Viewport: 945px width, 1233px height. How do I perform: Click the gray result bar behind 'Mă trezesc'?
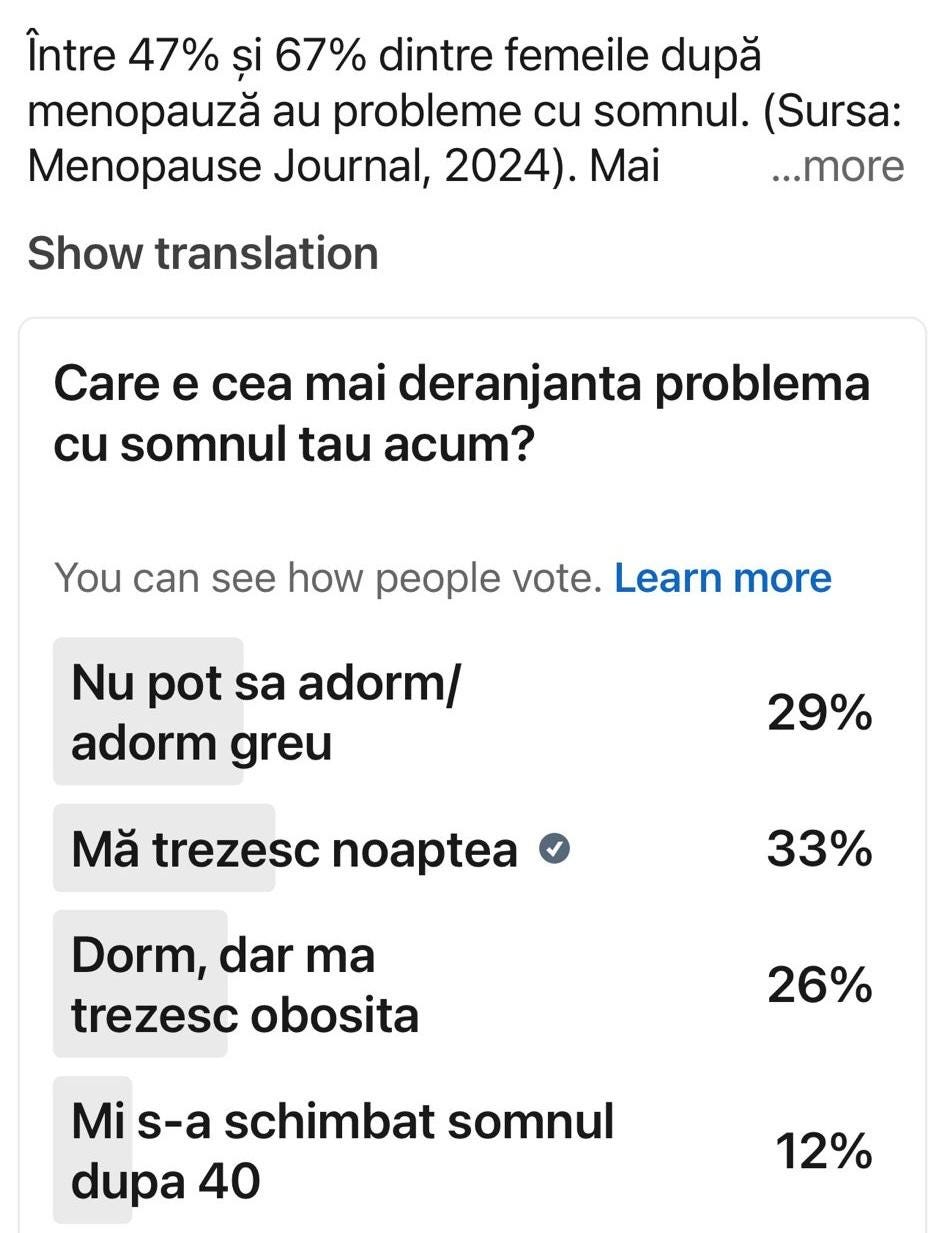164,848
